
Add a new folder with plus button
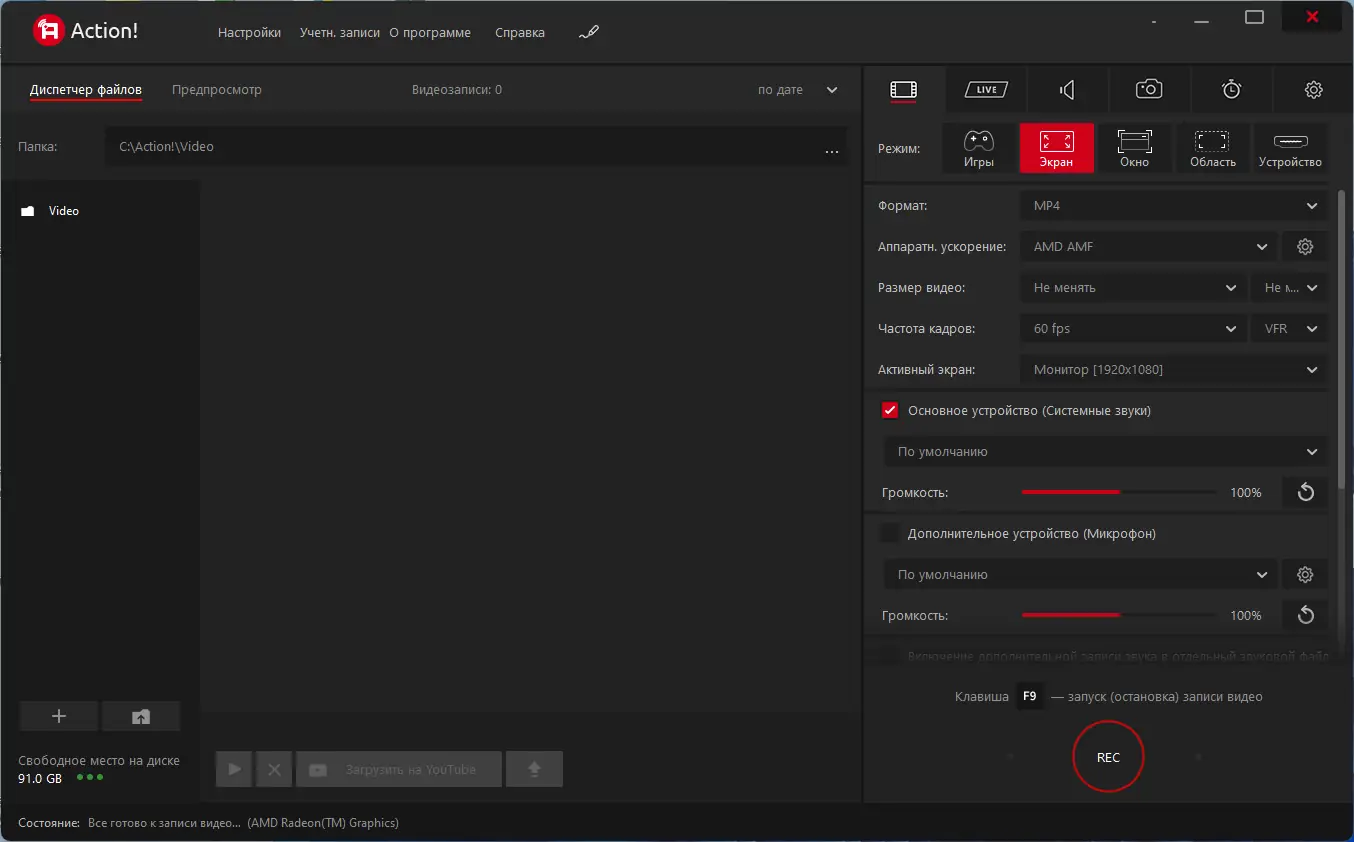point(59,716)
